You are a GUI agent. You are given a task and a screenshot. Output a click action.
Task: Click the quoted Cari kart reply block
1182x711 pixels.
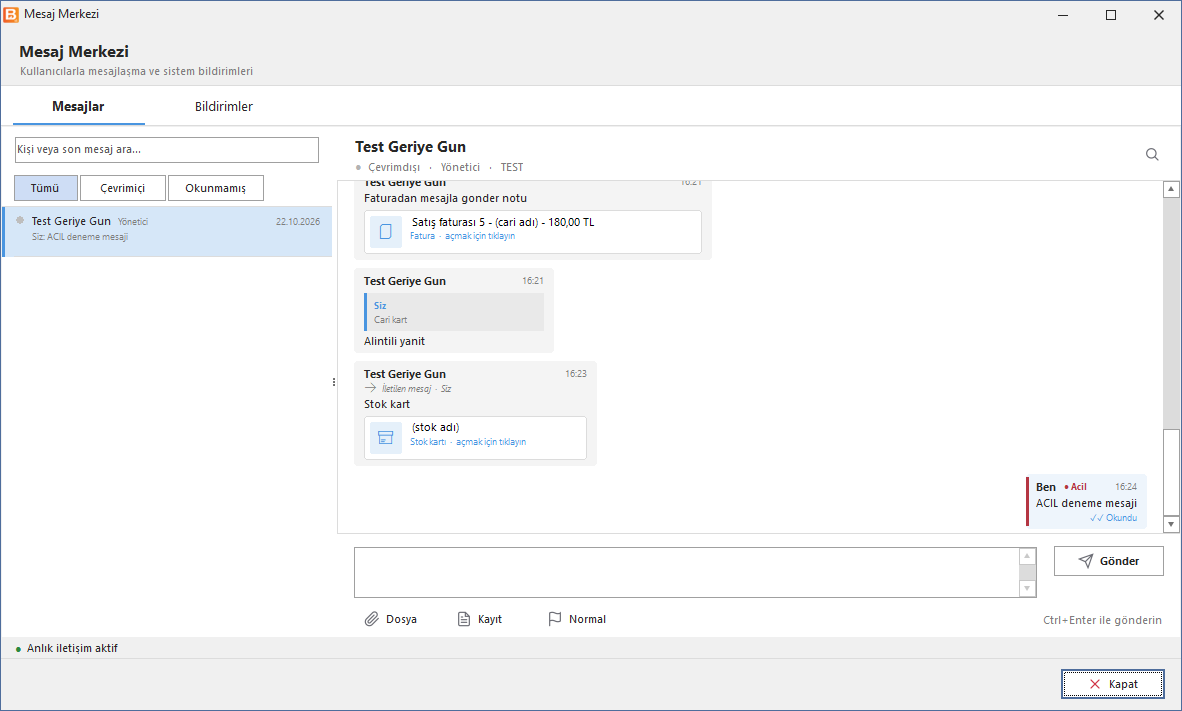(x=454, y=312)
